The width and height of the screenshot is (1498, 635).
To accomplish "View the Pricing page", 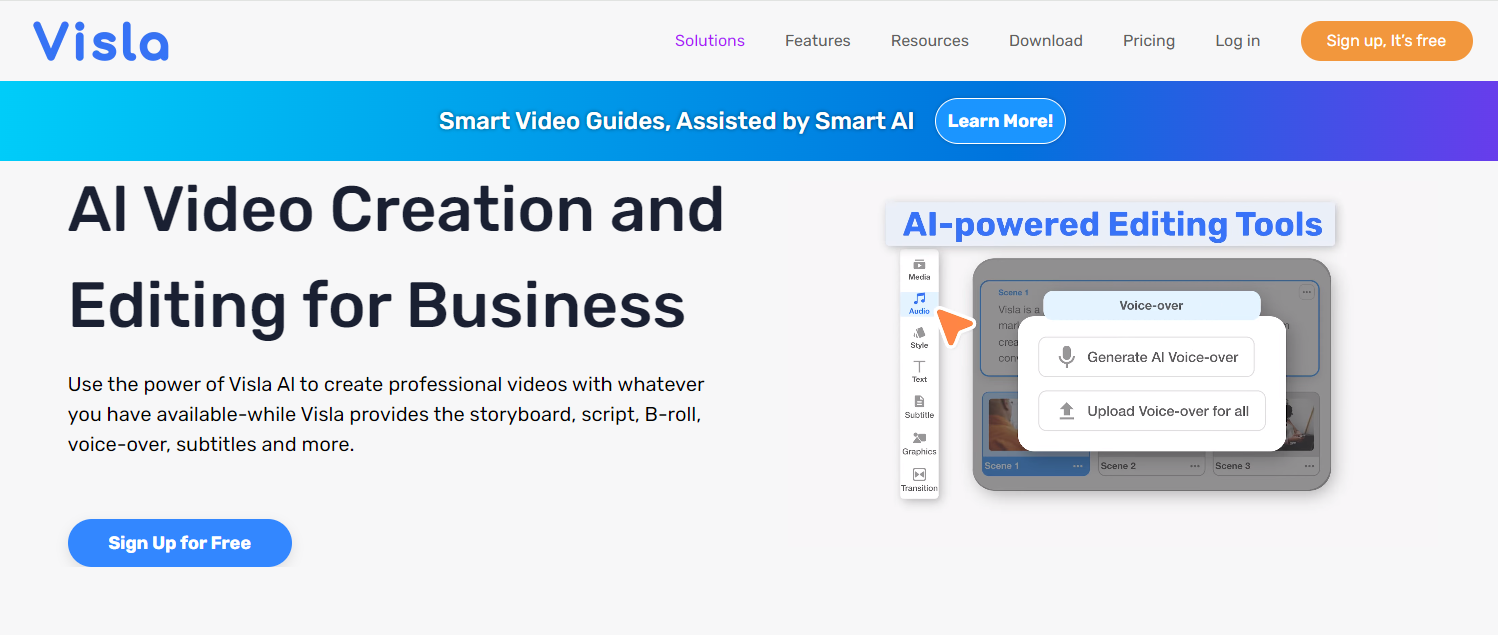I will click(x=1149, y=41).
